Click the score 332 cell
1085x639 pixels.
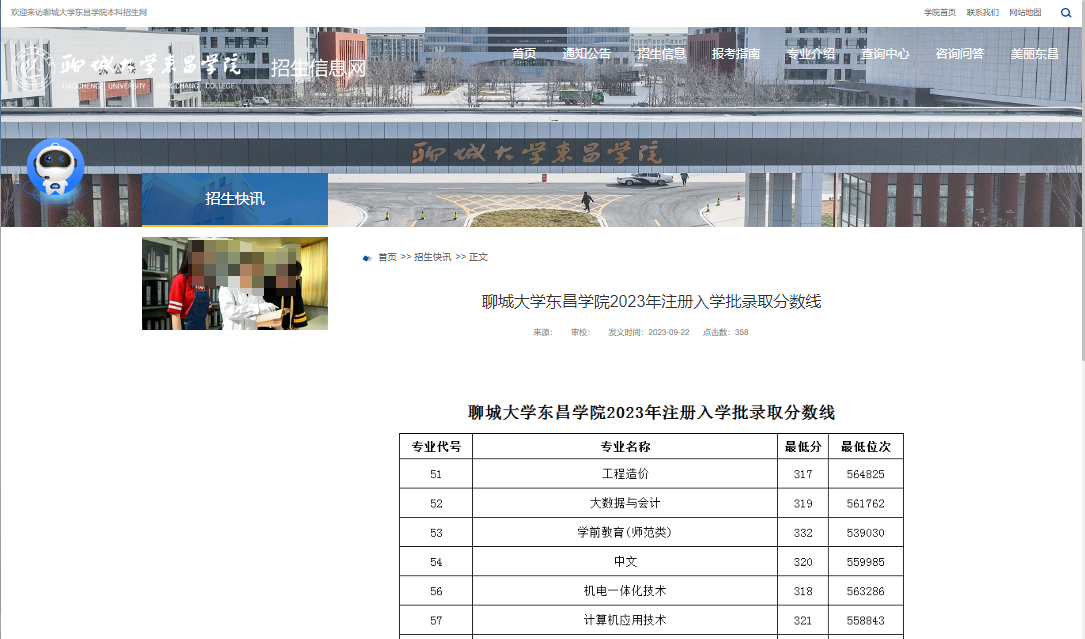tap(803, 532)
